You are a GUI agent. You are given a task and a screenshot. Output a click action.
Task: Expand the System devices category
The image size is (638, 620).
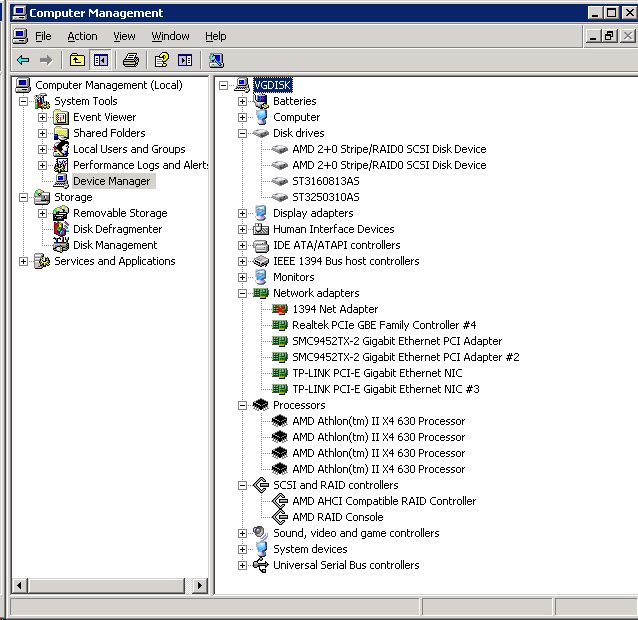(x=243, y=549)
